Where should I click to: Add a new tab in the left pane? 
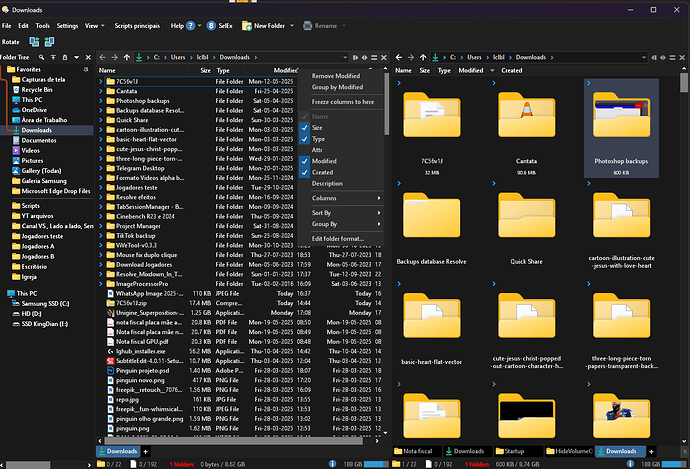146,451
